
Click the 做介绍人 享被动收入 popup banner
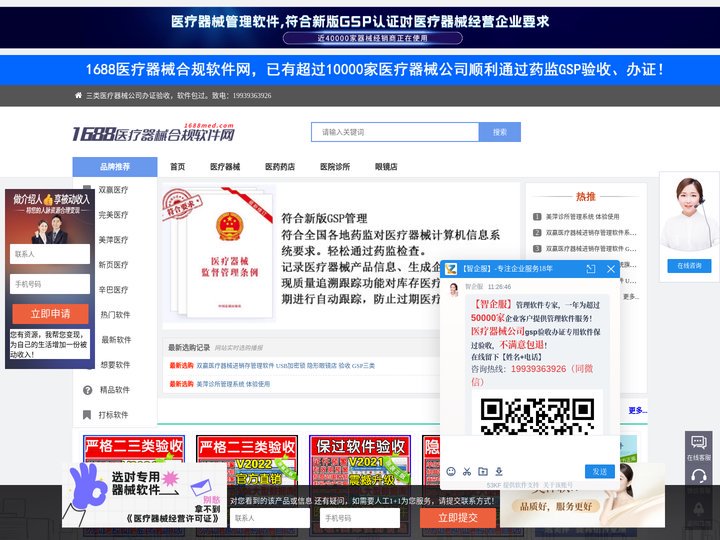(x=50, y=216)
